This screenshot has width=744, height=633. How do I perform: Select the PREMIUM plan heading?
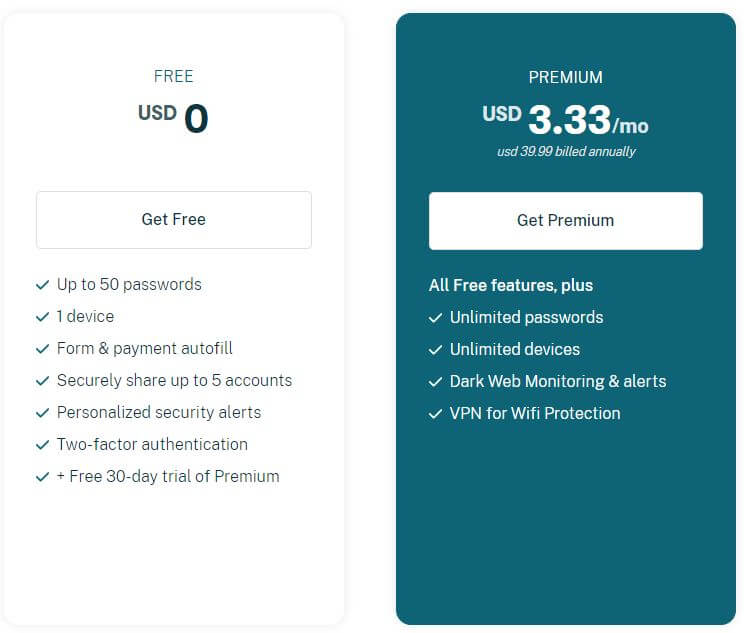[x=566, y=77]
